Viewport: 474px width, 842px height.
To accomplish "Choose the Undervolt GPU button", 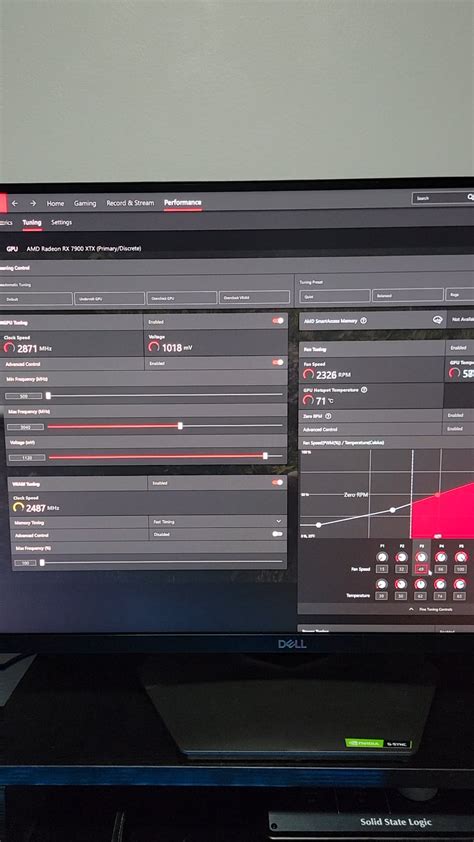I will pos(110,299).
